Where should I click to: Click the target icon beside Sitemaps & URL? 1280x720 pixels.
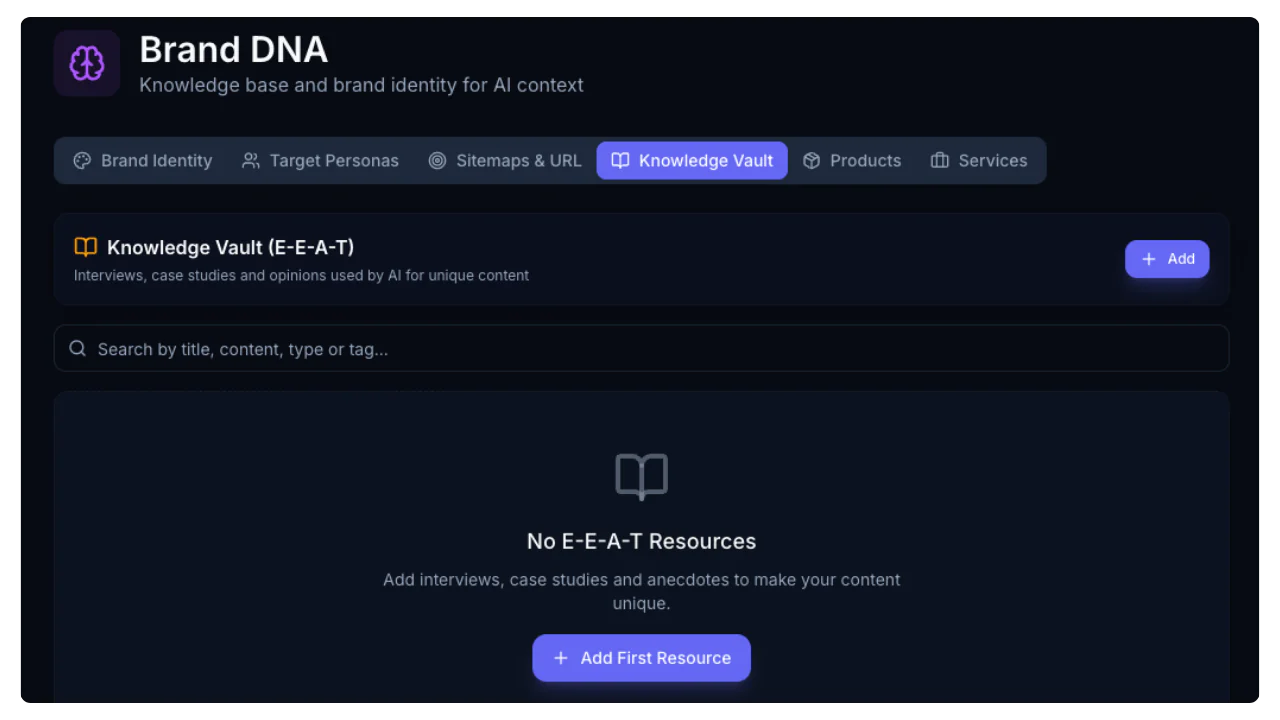click(437, 161)
